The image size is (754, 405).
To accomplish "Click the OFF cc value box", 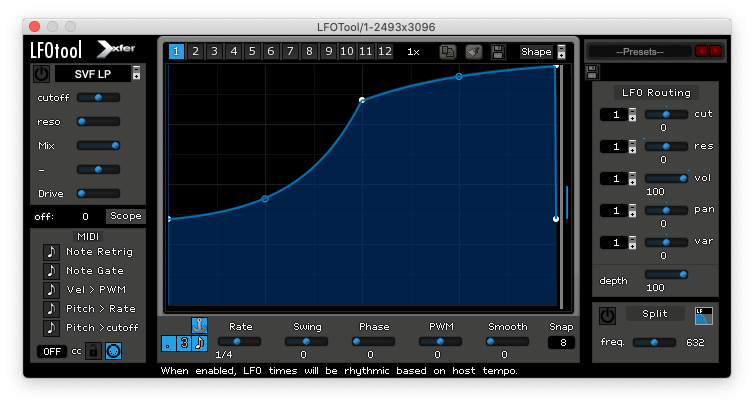I will click(x=51, y=352).
